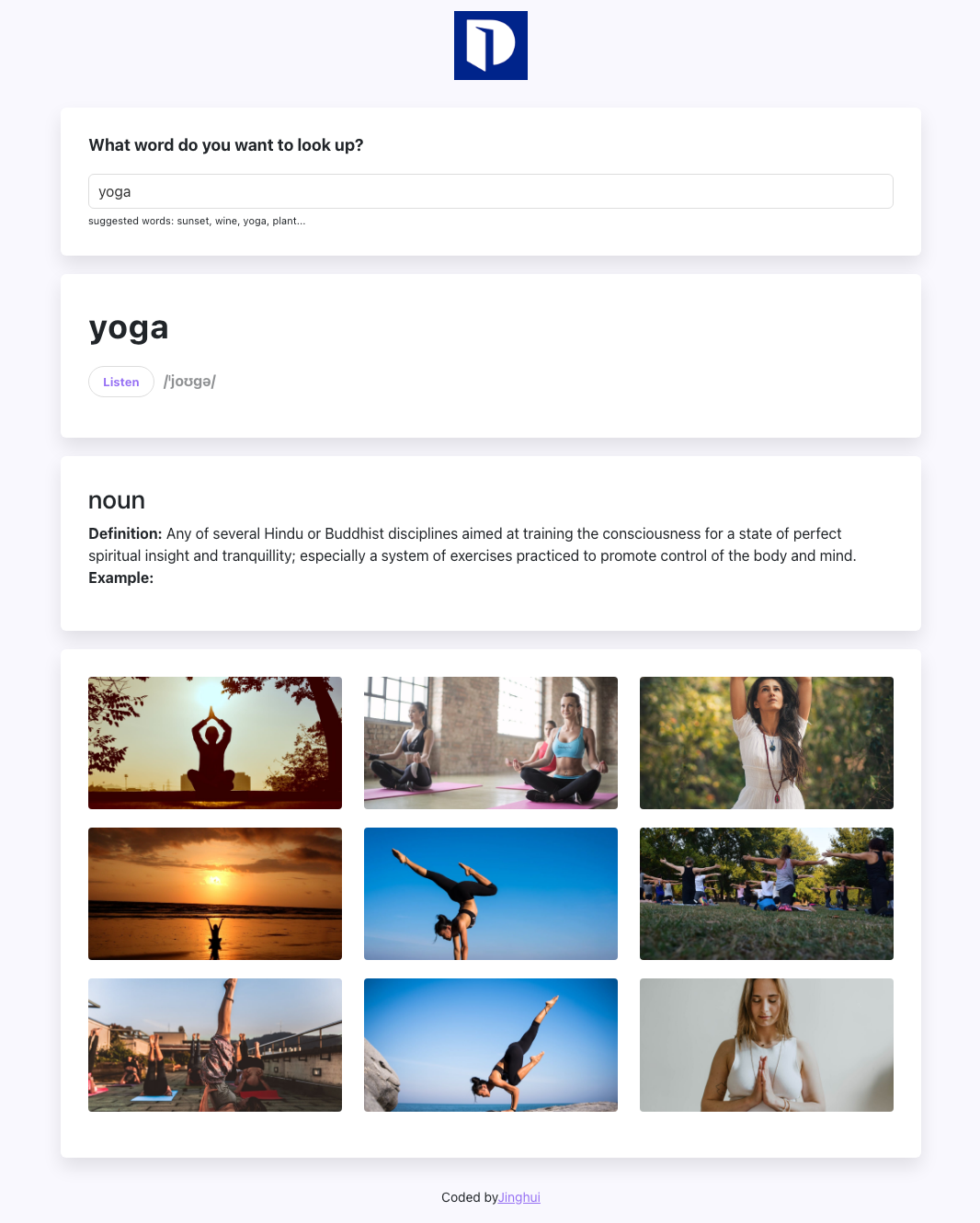980x1223 pixels.
Task: Open the beach sunset yoga photo
Action: [215, 894]
